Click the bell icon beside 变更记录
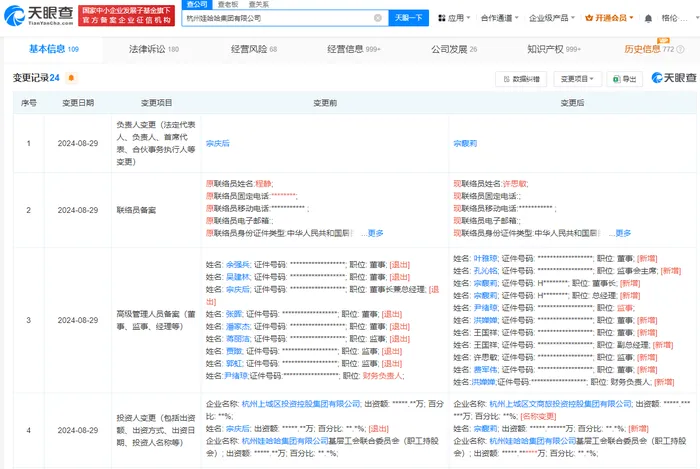Viewport: 700px width, 469px height. point(71,77)
